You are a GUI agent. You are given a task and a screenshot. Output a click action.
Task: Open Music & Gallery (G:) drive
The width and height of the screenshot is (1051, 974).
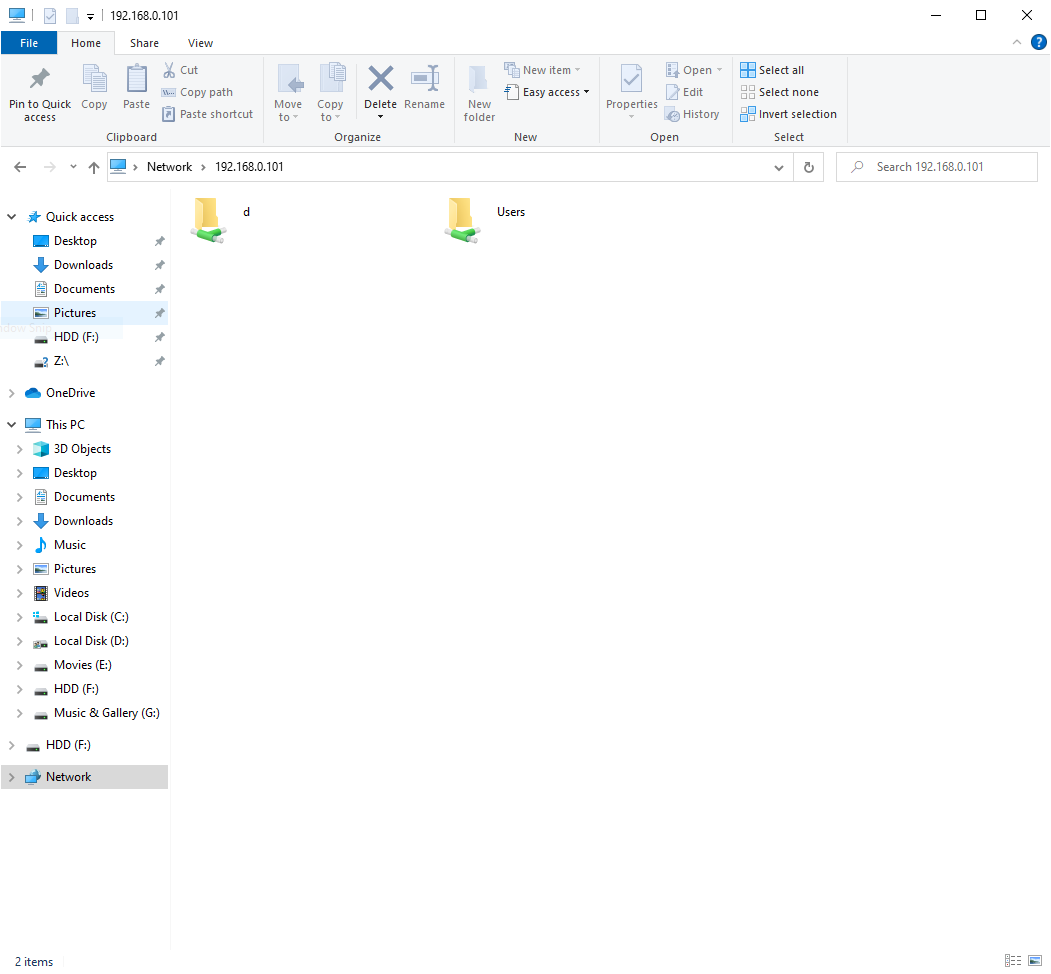coord(107,713)
